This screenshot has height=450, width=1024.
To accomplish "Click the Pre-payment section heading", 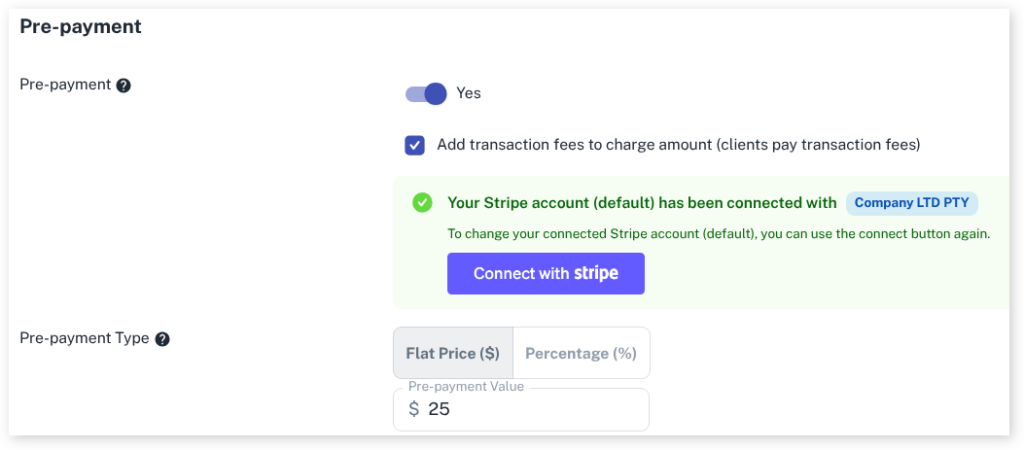I will (81, 27).
